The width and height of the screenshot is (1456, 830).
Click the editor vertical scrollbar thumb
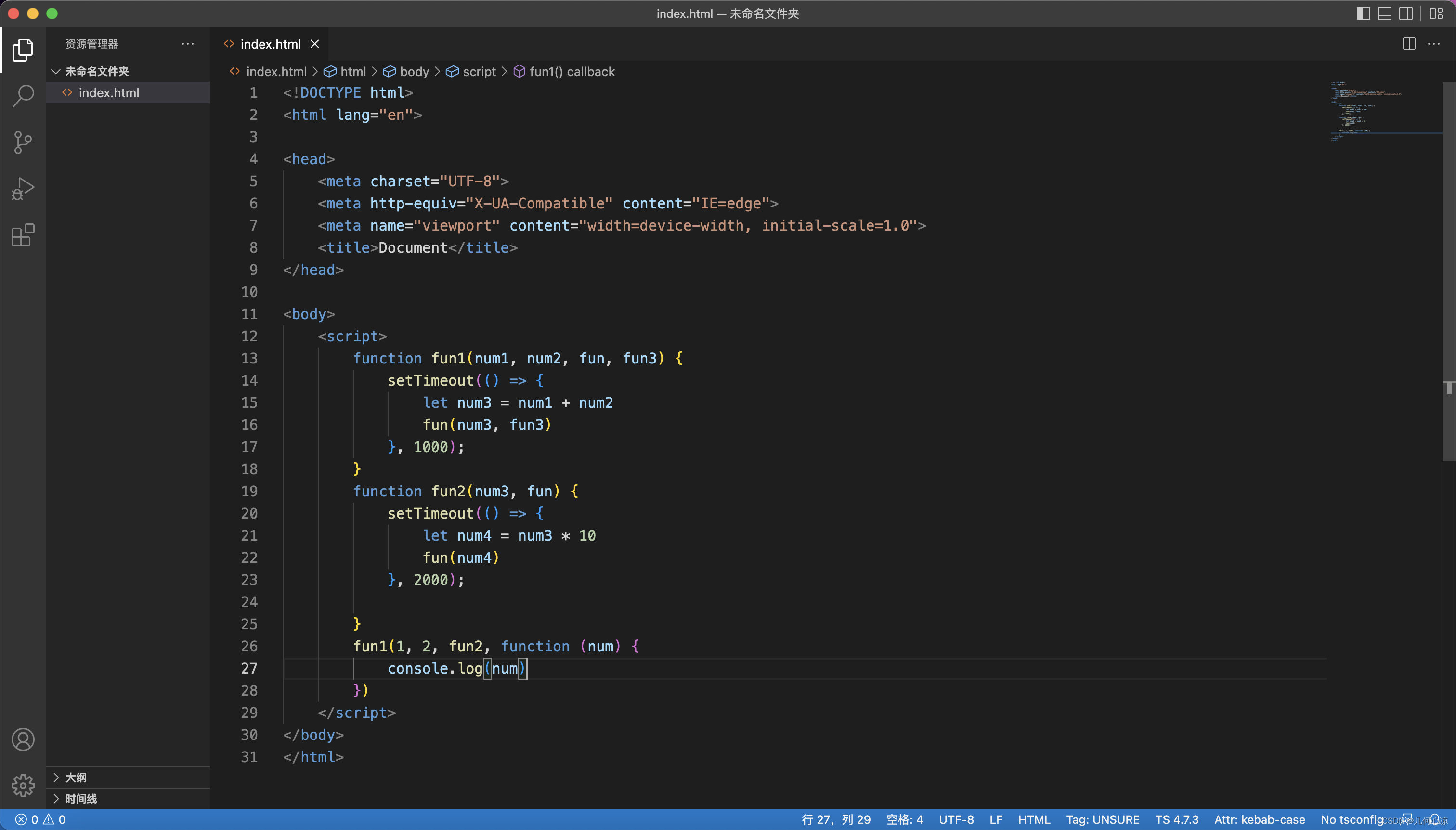click(1449, 271)
